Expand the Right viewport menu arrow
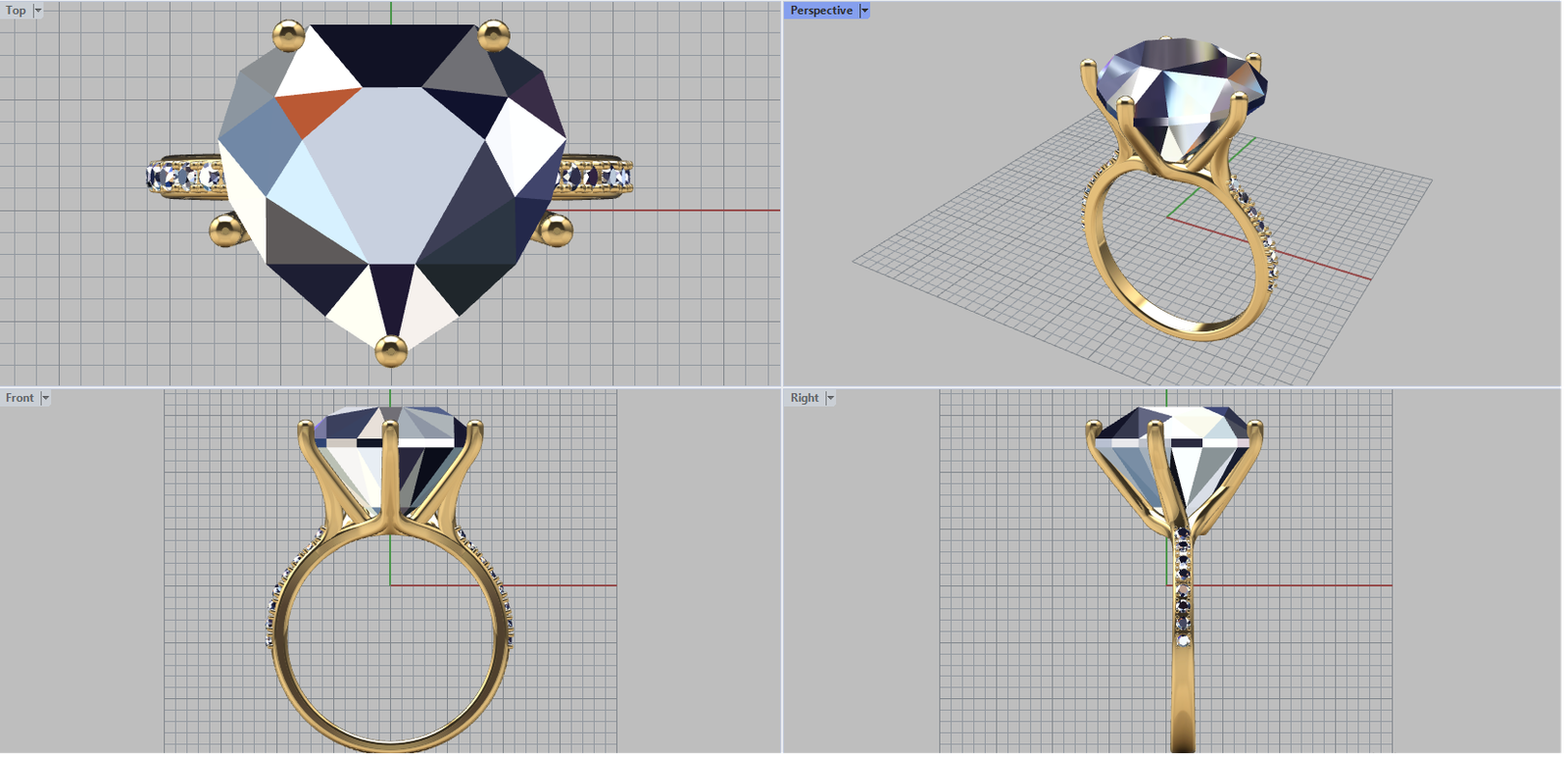Image resolution: width=1568 pixels, height=757 pixels. click(830, 398)
